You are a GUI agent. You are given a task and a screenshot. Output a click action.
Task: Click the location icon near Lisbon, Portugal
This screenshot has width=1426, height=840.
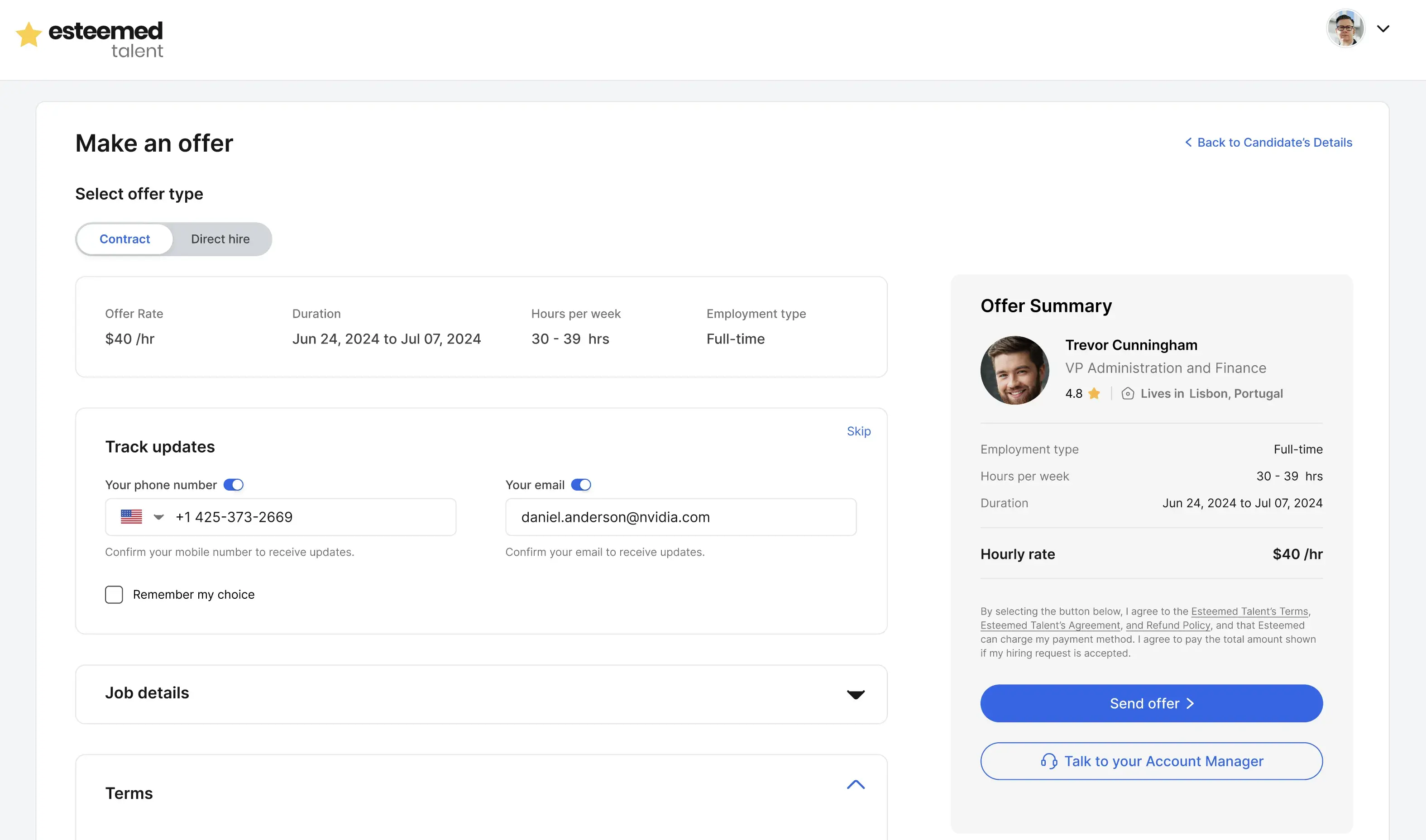[1128, 393]
